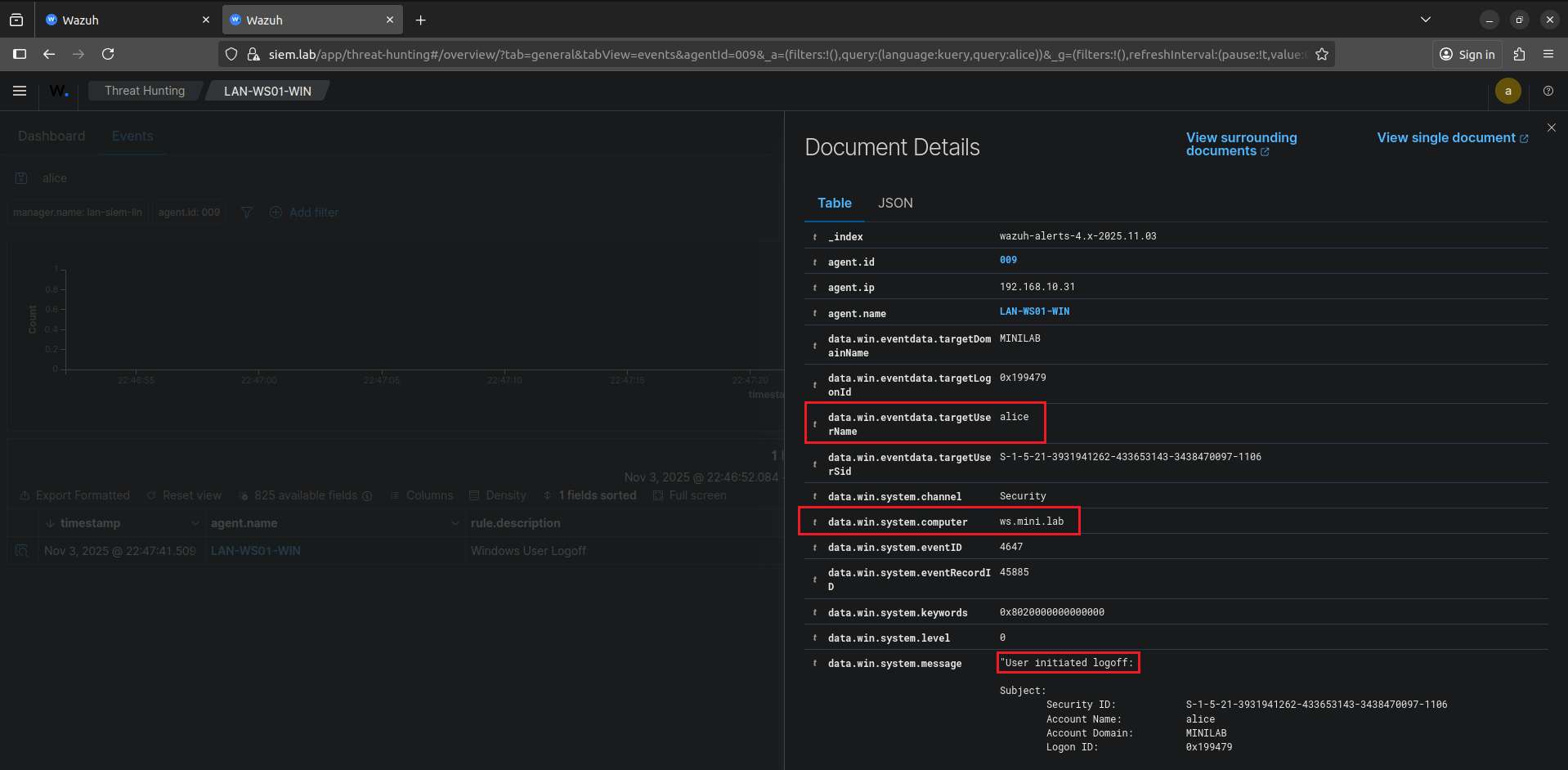
Task: Open View single document link
Action: [1452, 137]
